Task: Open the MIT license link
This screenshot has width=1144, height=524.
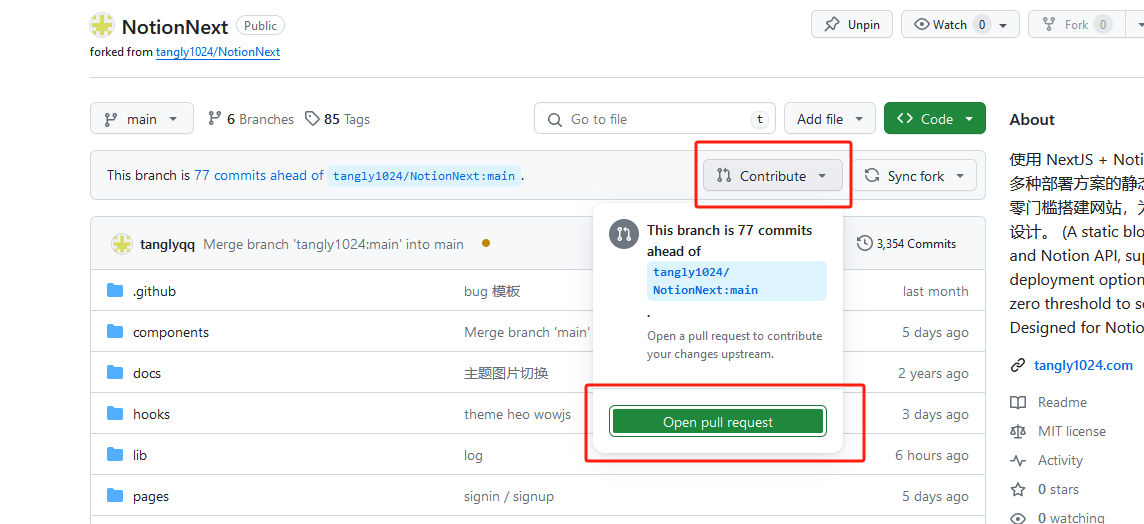Action: (x=1072, y=431)
